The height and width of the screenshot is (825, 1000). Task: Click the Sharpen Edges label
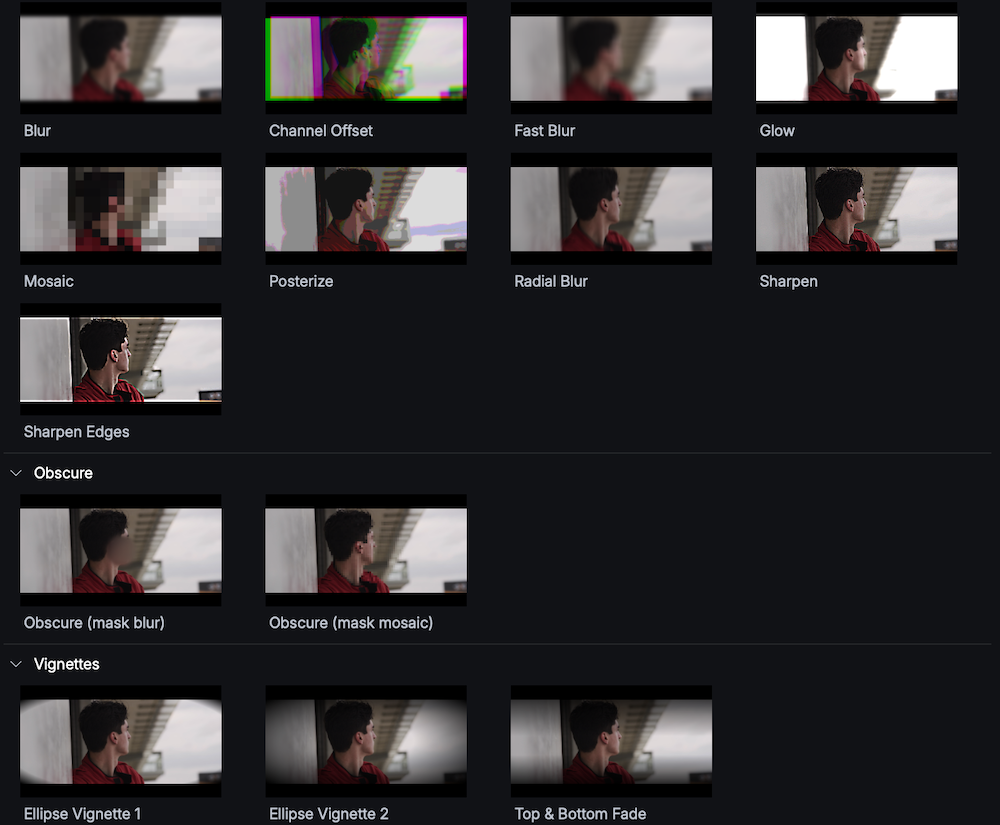point(77,432)
